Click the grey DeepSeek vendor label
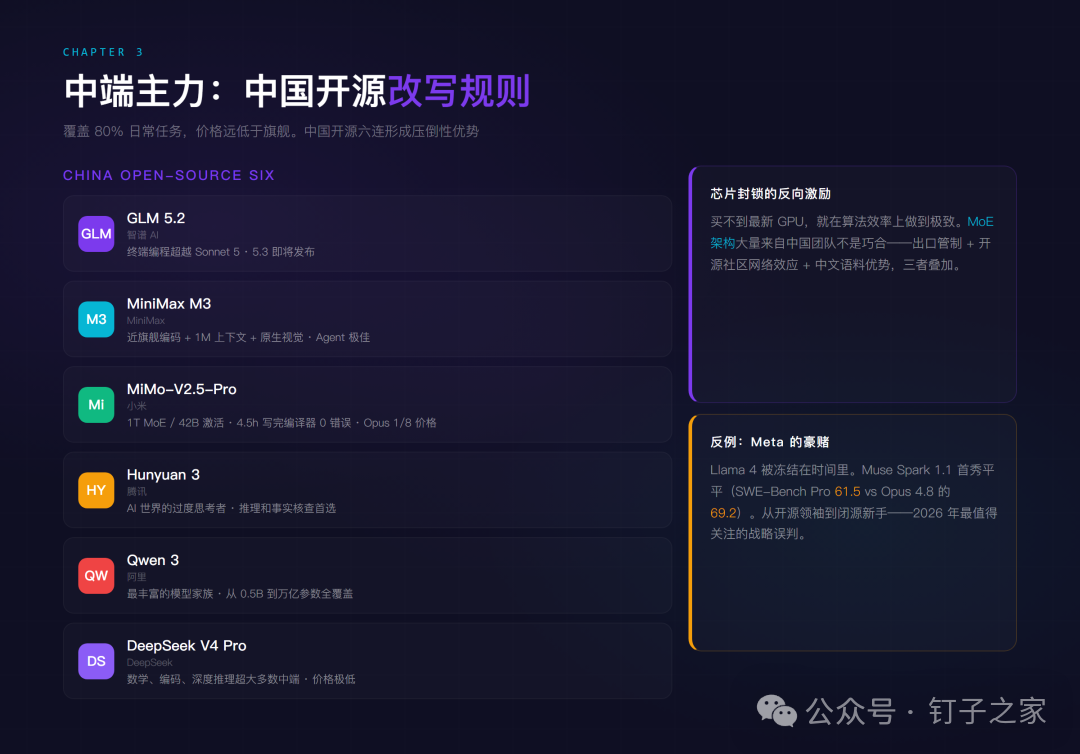The width and height of the screenshot is (1080, 754). (149, 662)
